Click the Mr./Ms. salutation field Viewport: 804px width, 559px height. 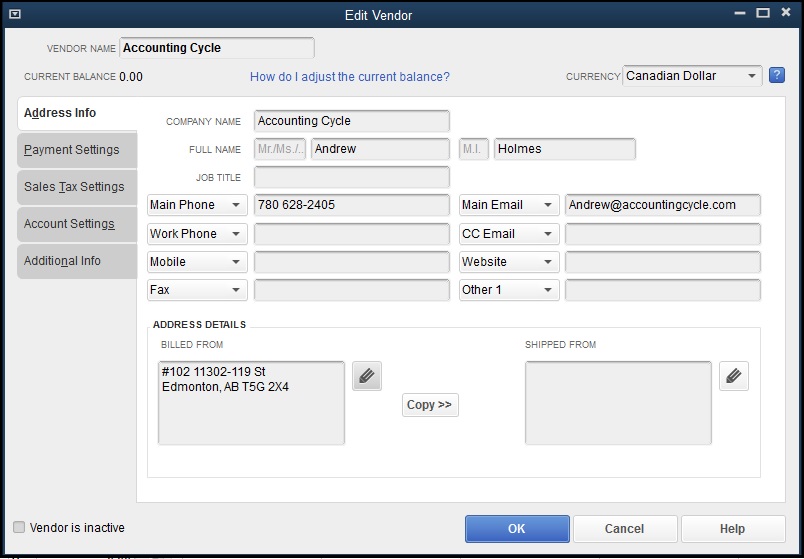point(280,149)
